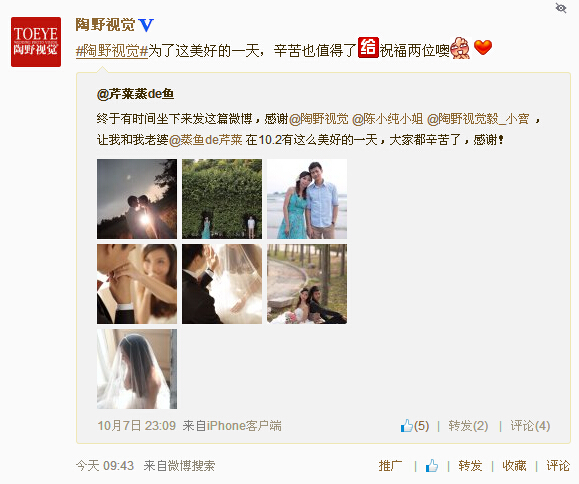The width and height of the screenshot is (579, 484).
Task: Click 收藏 to bookmark the post
Action: 514,466
